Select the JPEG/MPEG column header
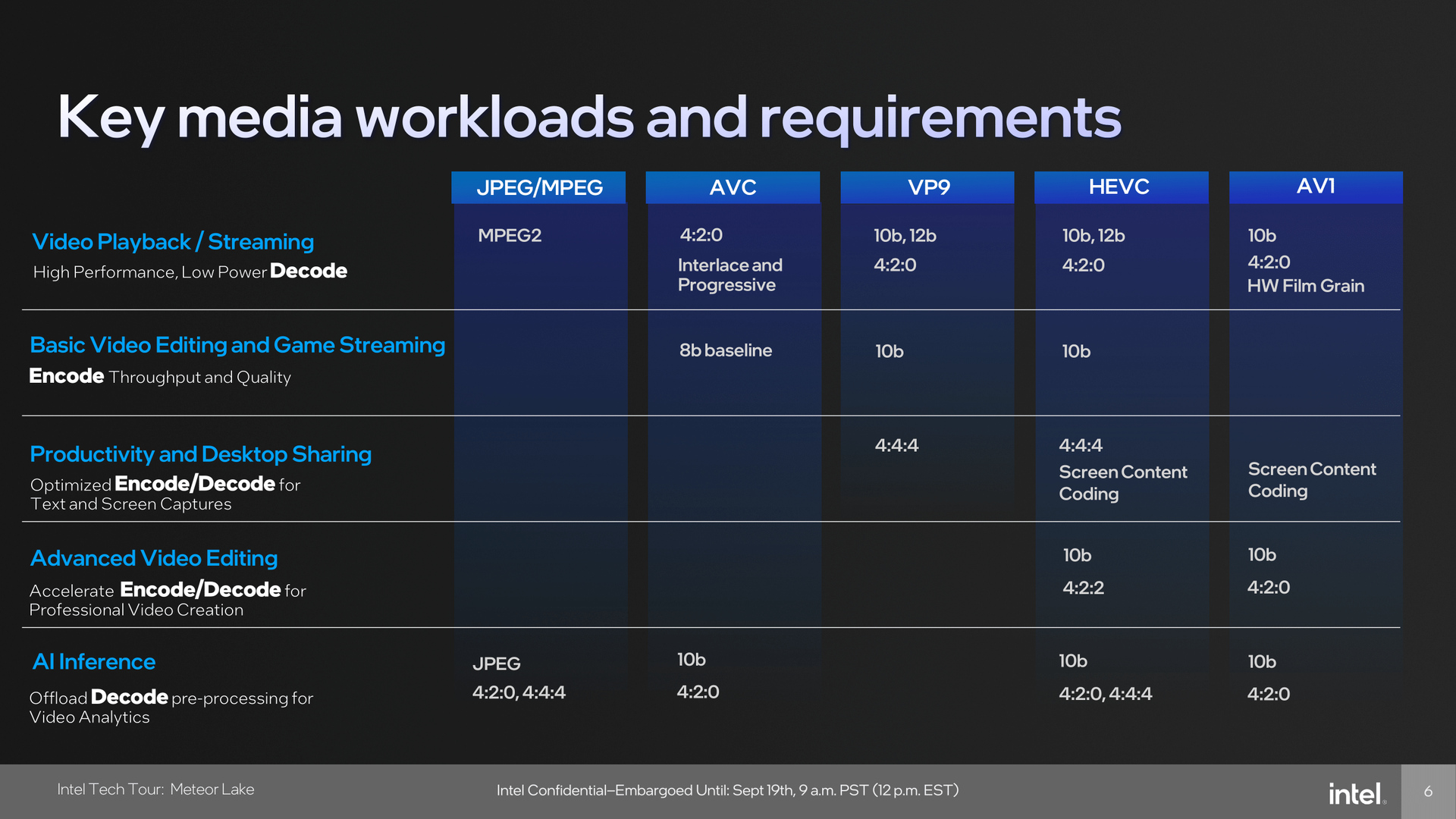 pyautogui.click(x=538, y=187)
